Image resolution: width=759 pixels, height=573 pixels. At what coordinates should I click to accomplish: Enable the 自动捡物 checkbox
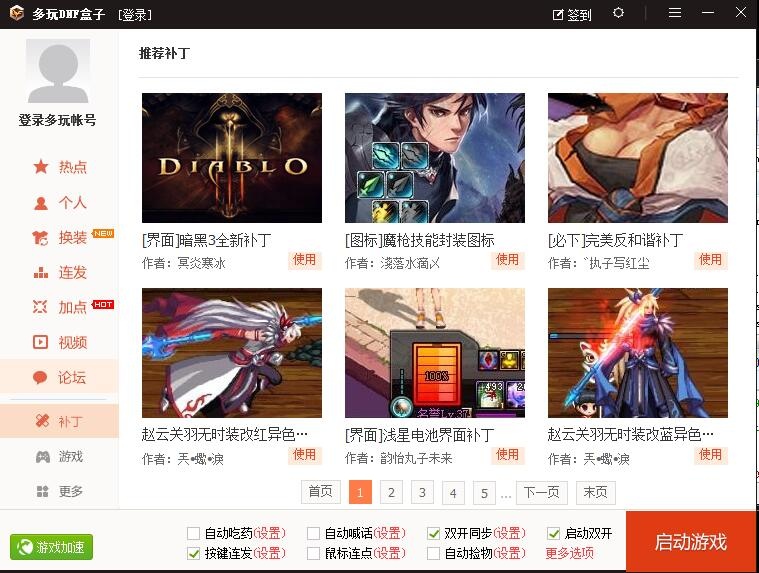433,553
